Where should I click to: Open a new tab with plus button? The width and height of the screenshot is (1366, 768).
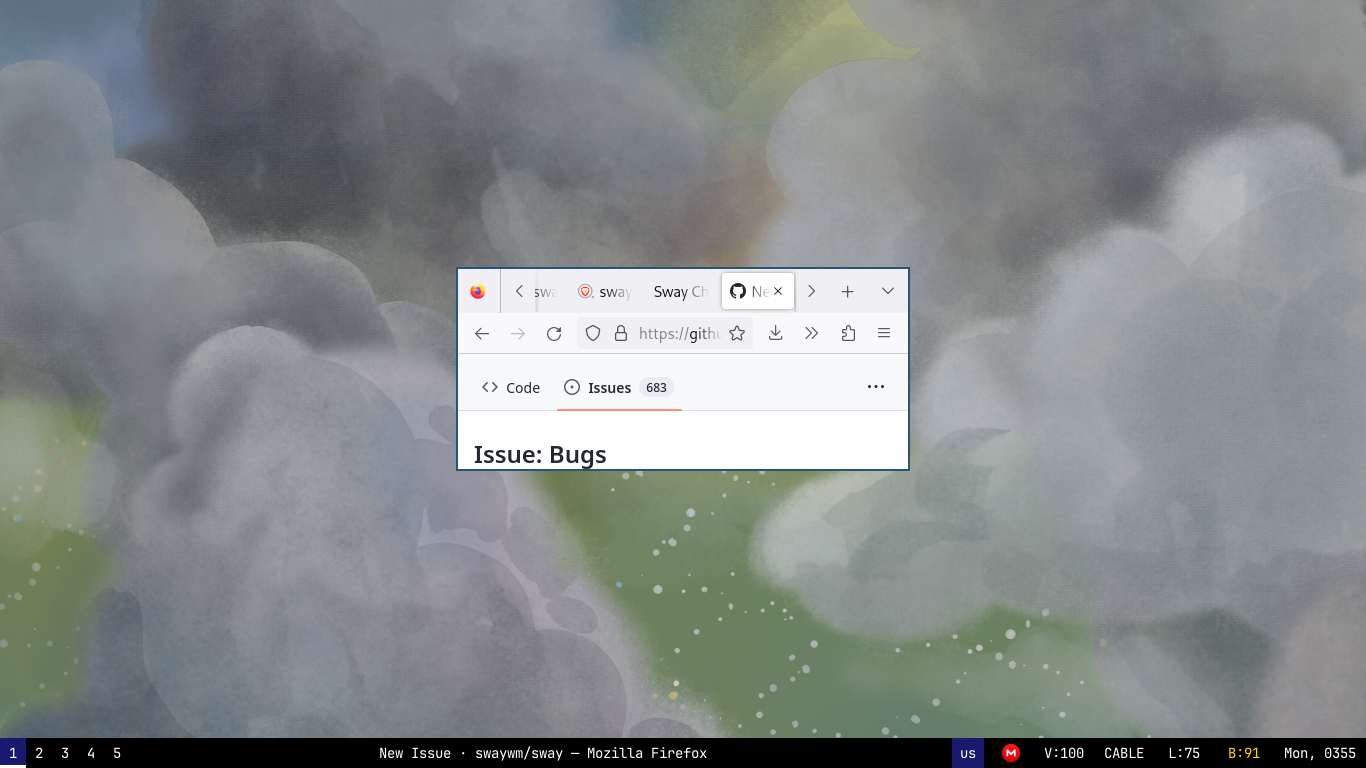[847, 291]
